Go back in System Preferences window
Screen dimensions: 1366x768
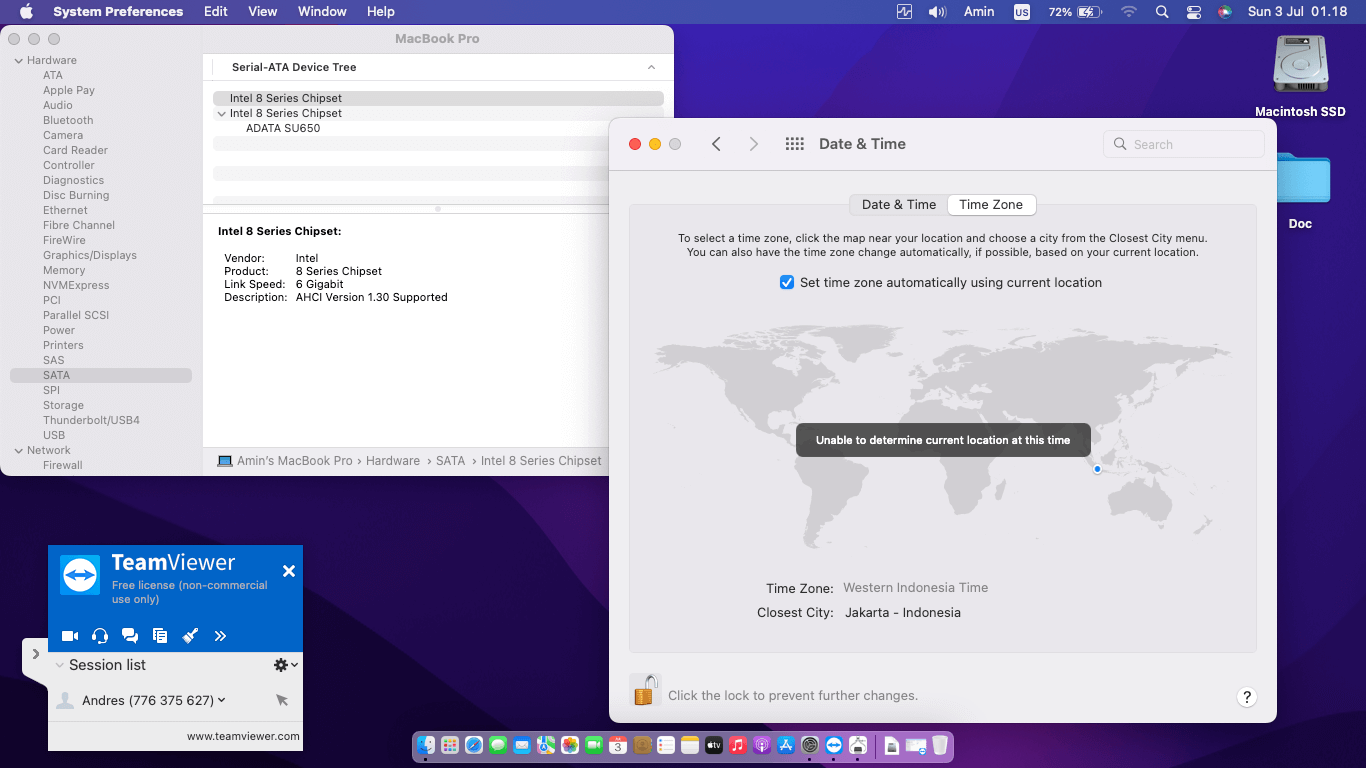tap(716, 144)
